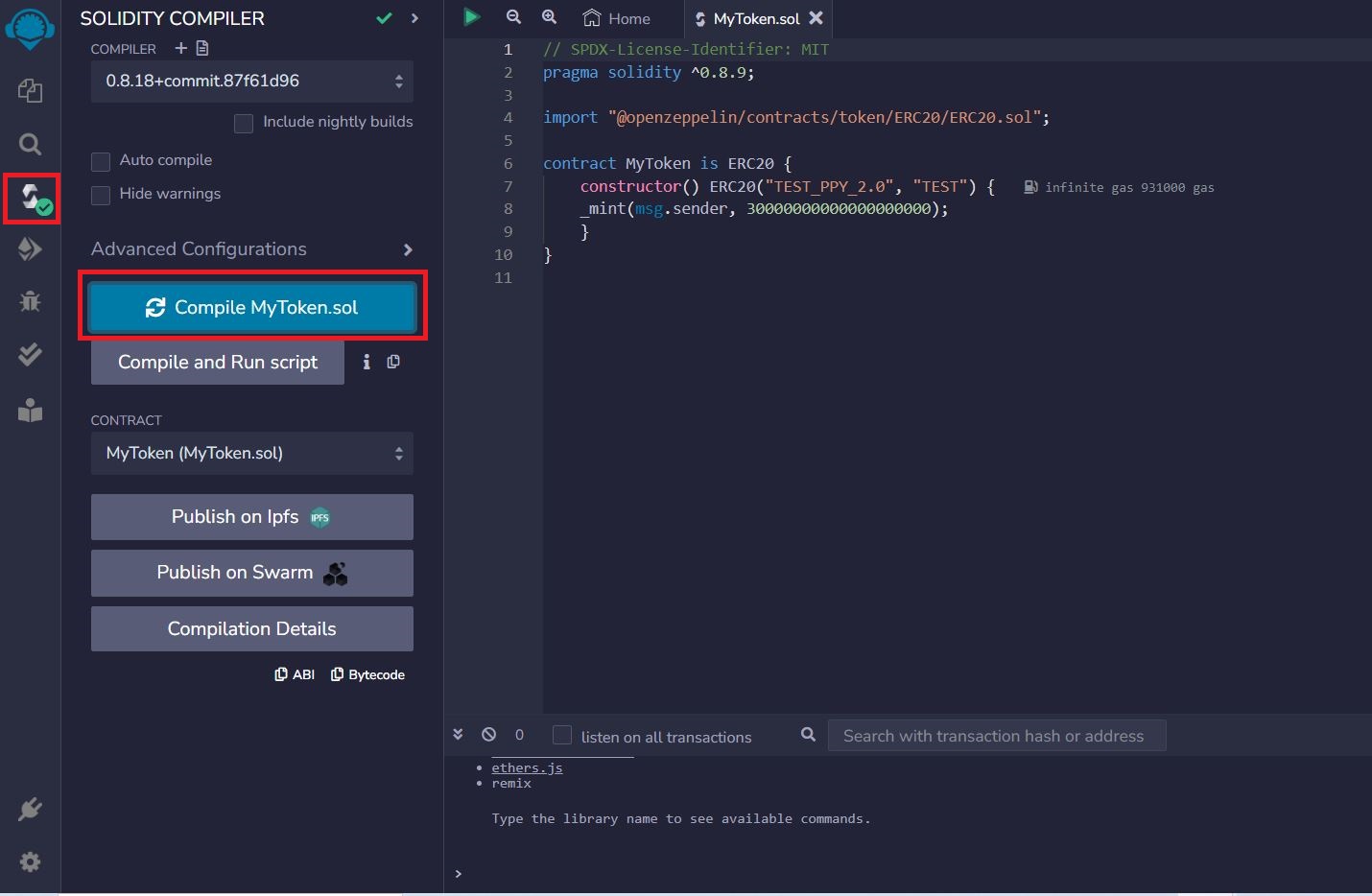Clear the terminal console icon
The image size is (1372, 896).
coord(489,735)
